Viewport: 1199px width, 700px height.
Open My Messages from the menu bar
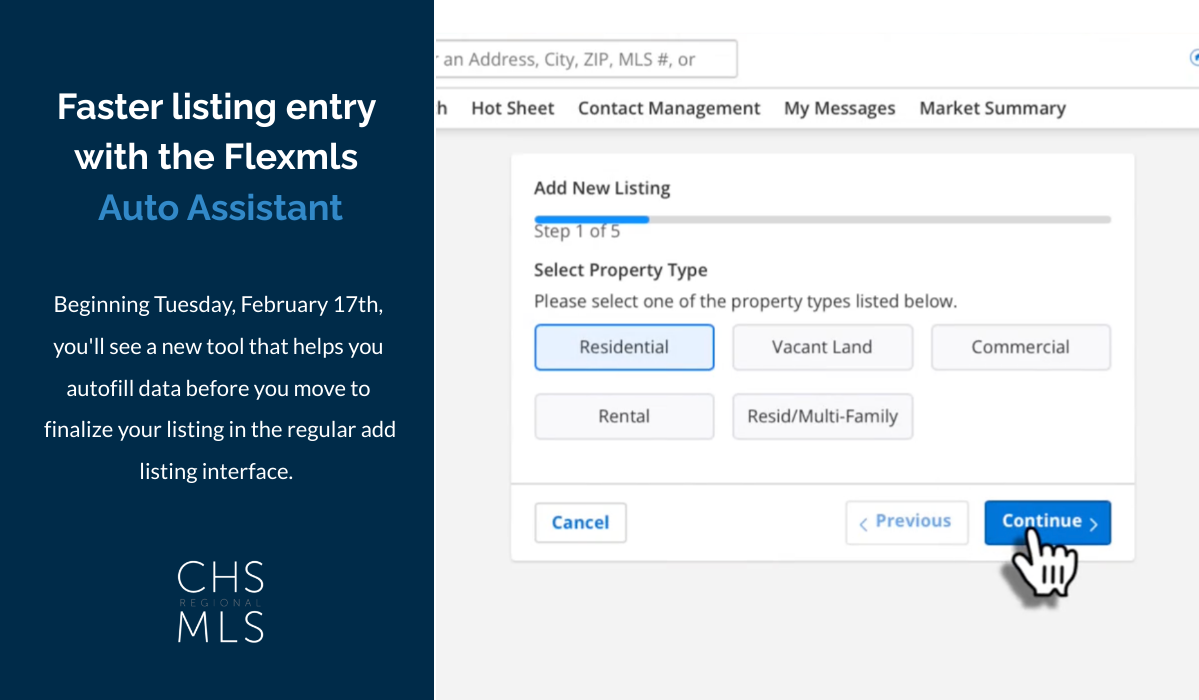click(x=839, y=108)
